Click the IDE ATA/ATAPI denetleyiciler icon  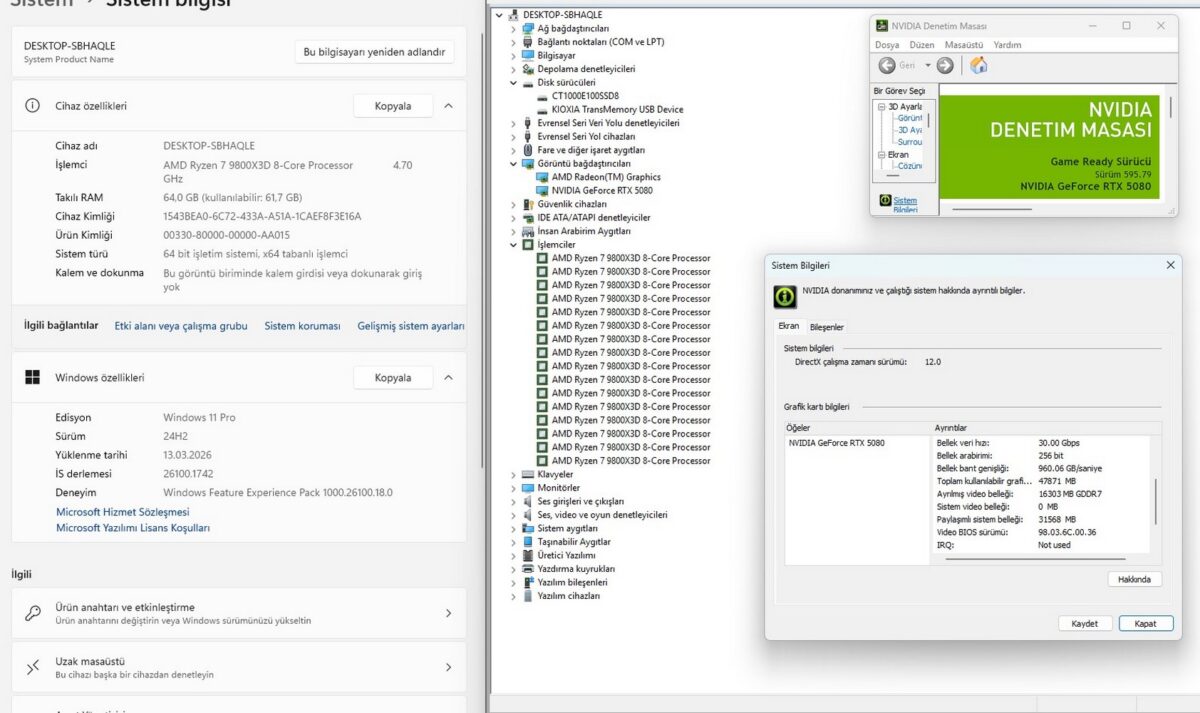click(528, 217)
